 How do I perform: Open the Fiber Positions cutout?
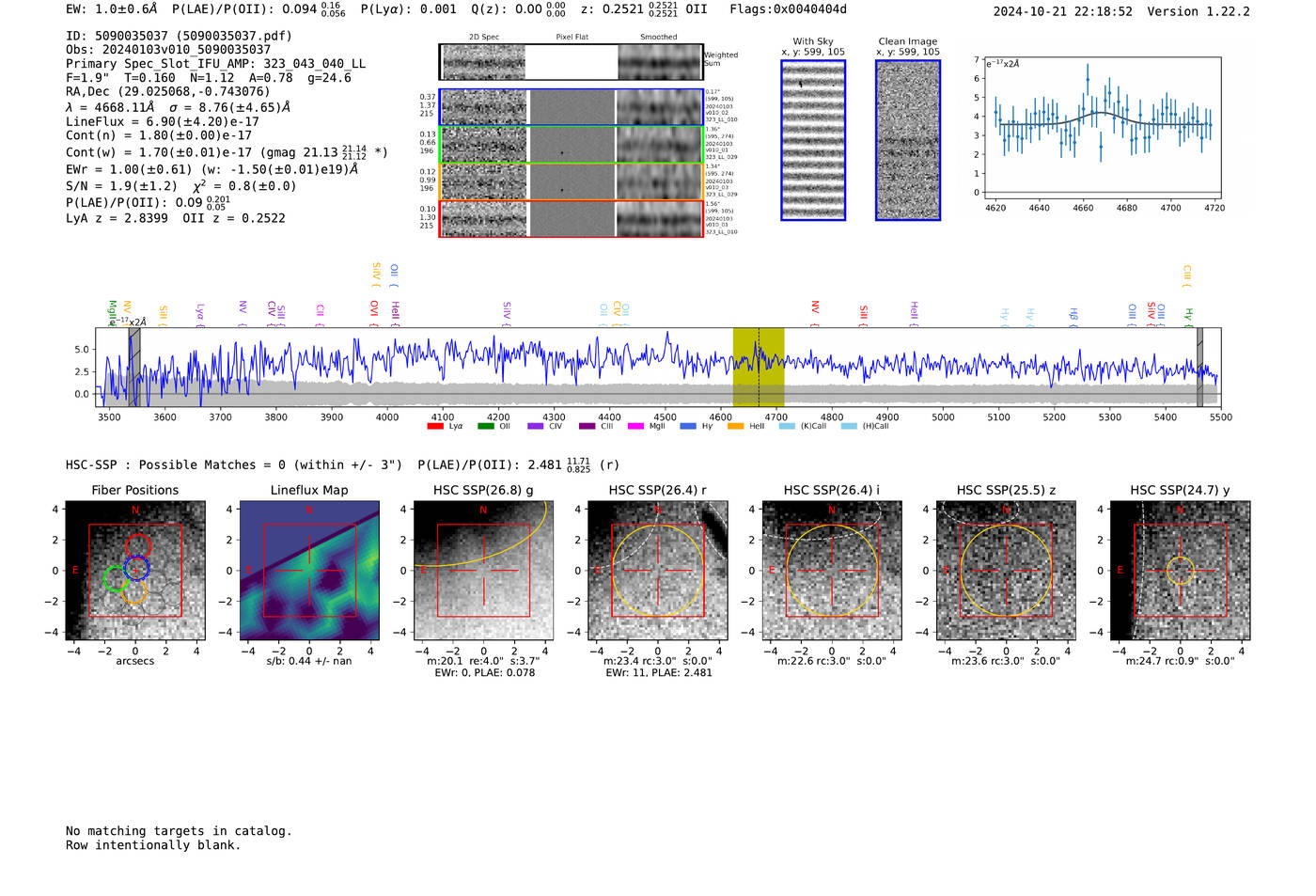coord(135,571)
